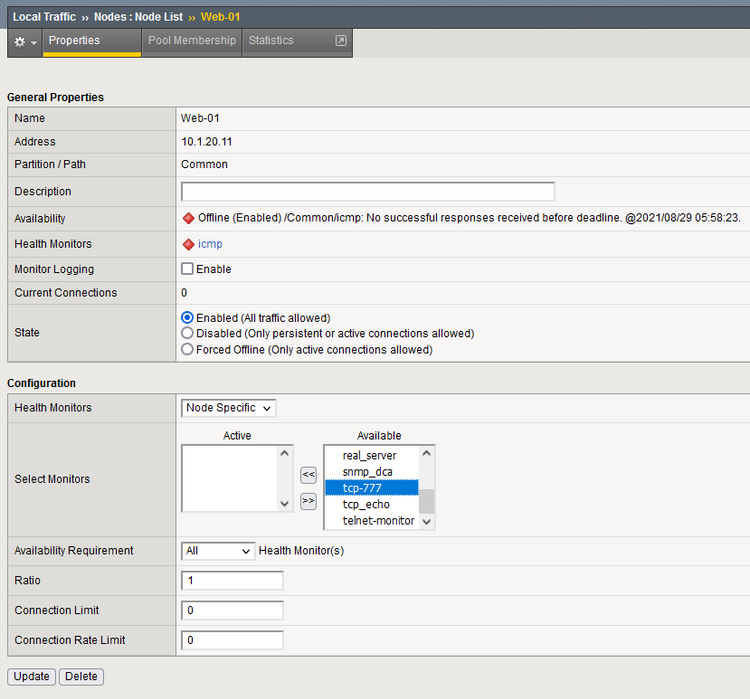This screenshot has height=699, width=750.
Task: Click the pop-out icon beside Statistics
Action: 340,41
